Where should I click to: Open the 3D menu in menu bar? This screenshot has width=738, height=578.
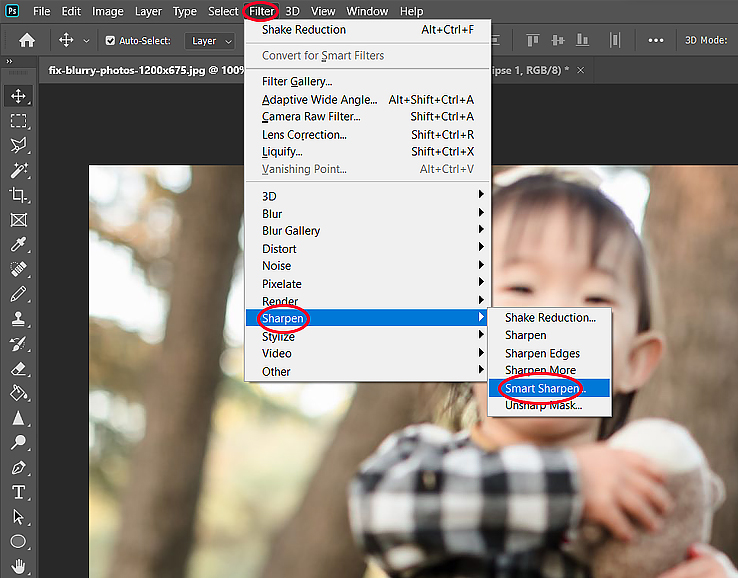292,11
